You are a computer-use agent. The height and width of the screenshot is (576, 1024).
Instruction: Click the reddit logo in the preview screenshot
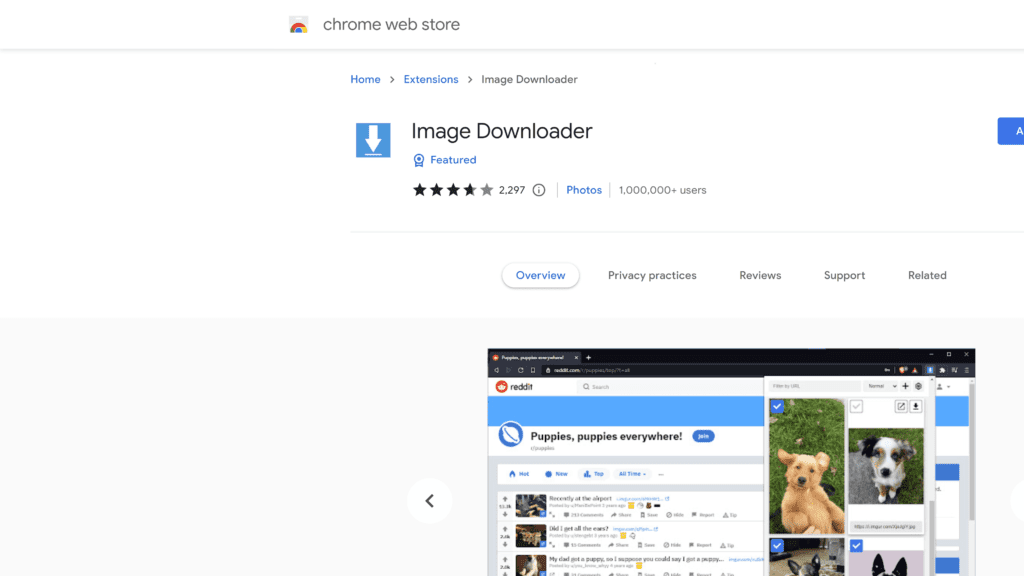514,387
